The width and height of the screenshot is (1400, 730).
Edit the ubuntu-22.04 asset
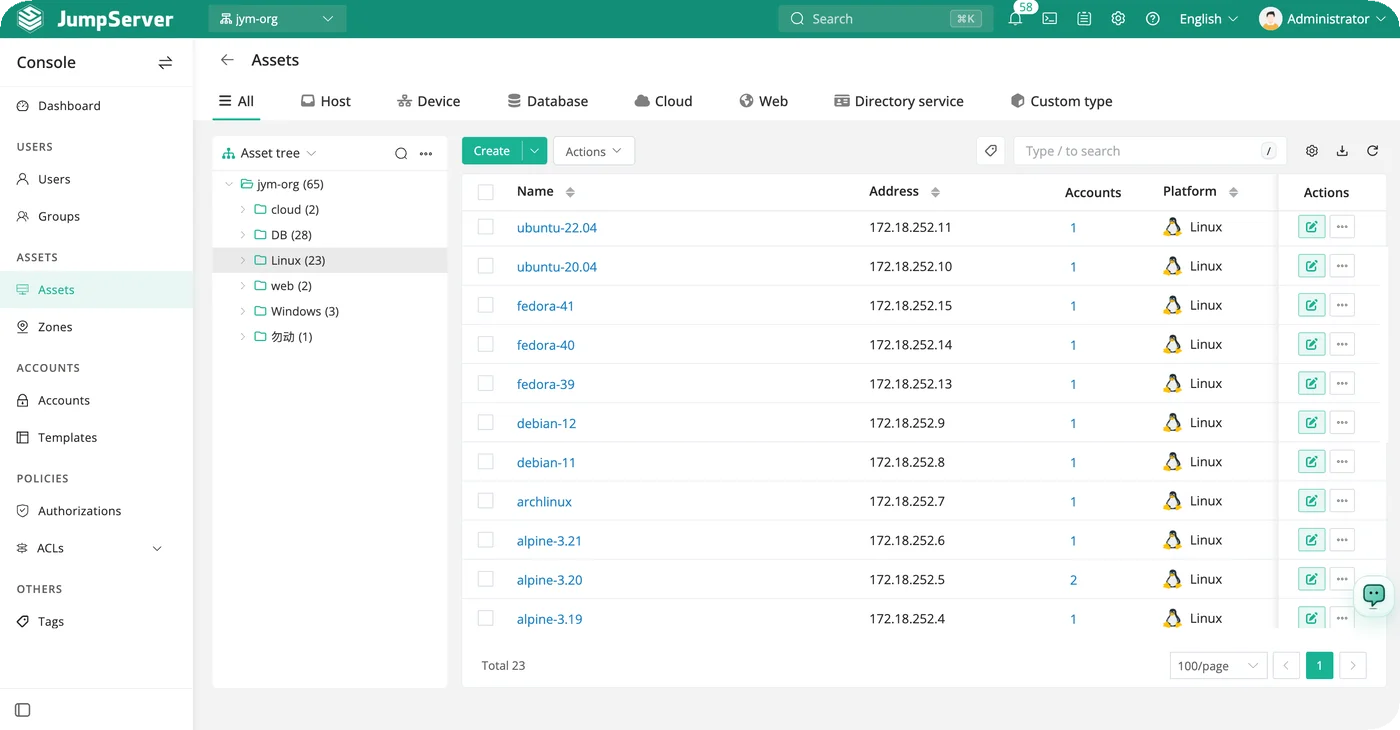(x=1311, y=227)
